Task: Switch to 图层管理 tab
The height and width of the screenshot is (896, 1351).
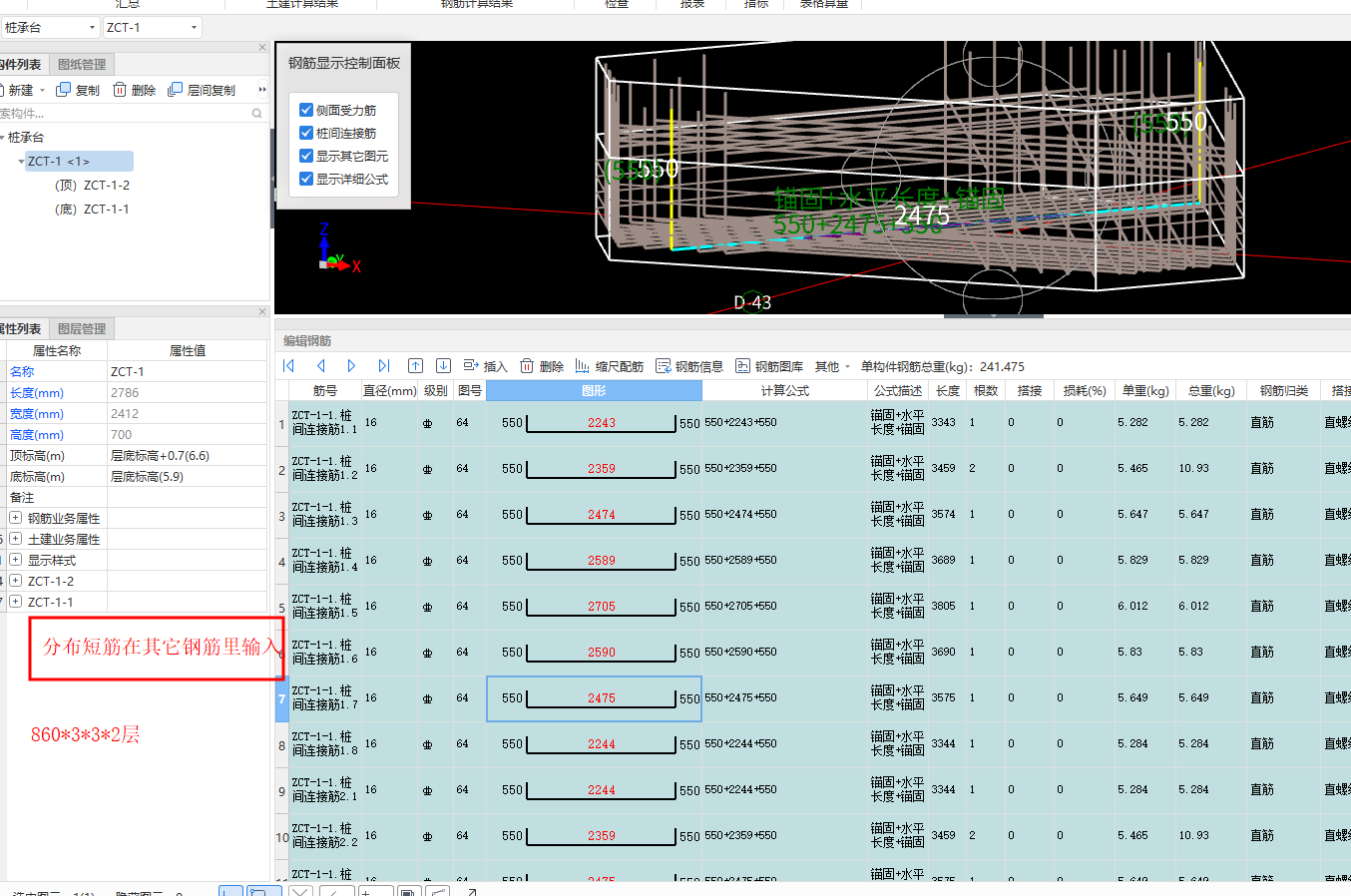Action: pyautogui.click(x=82, y=328)
